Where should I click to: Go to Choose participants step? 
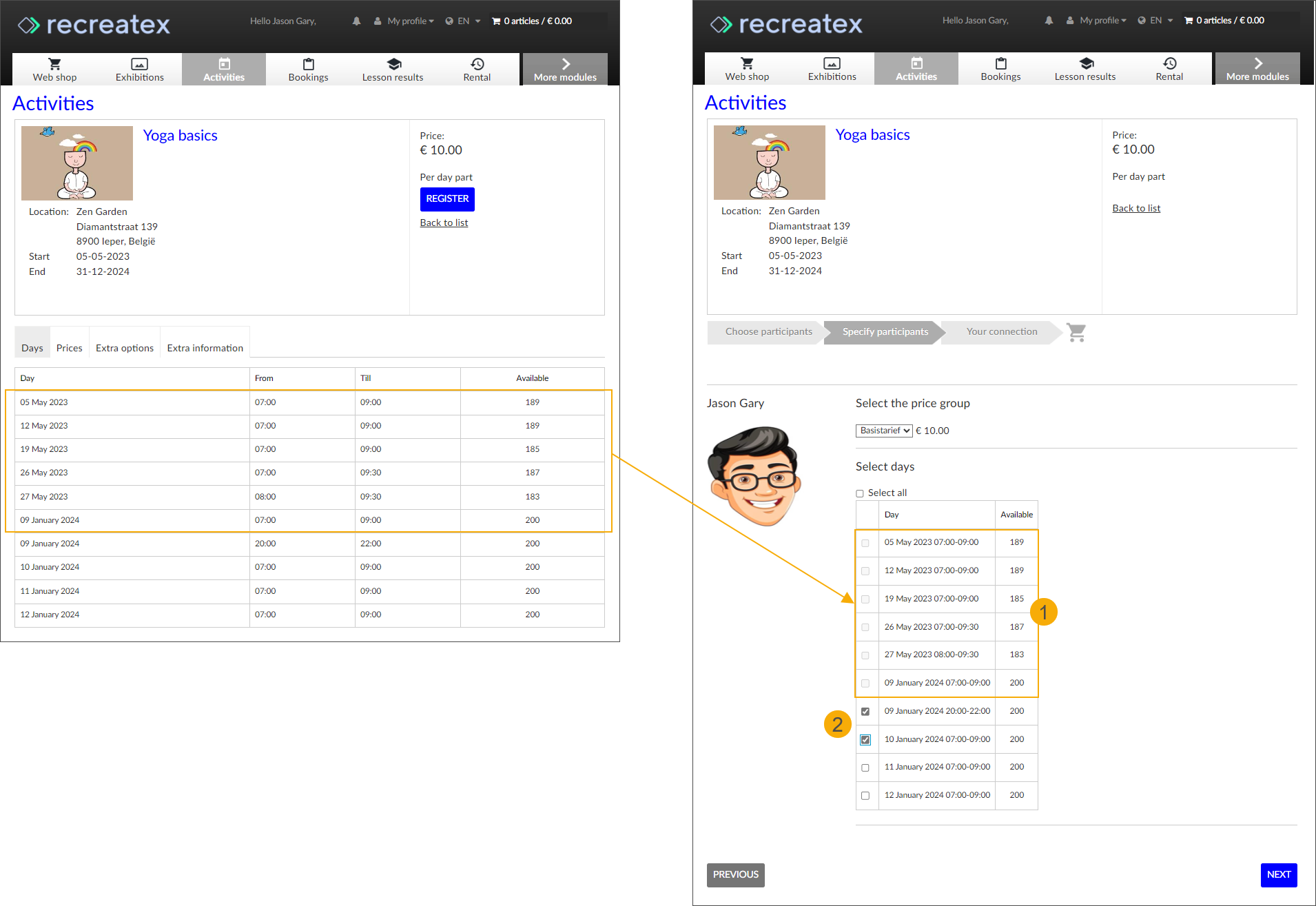tap(768, 332)
